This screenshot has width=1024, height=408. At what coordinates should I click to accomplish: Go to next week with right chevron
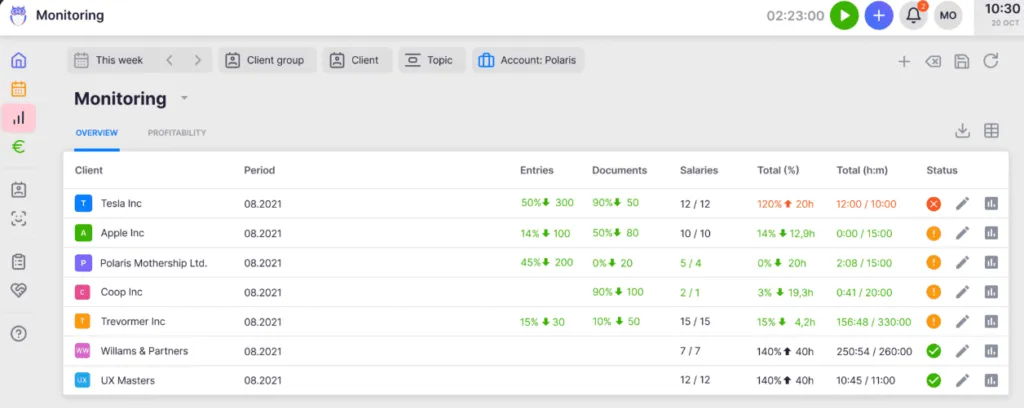(197, 60)
